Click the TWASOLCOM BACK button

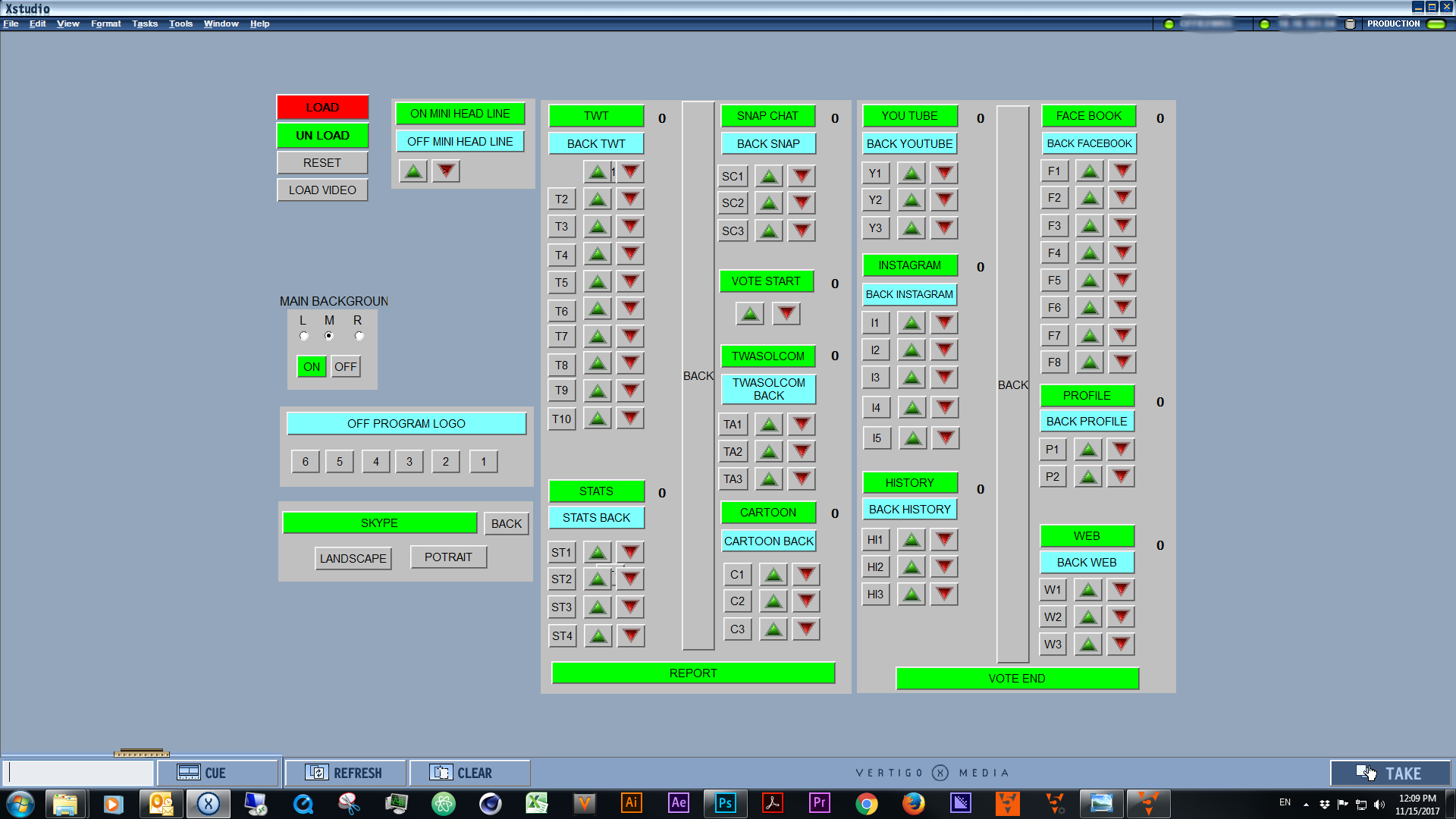click(x=768, y=390)
